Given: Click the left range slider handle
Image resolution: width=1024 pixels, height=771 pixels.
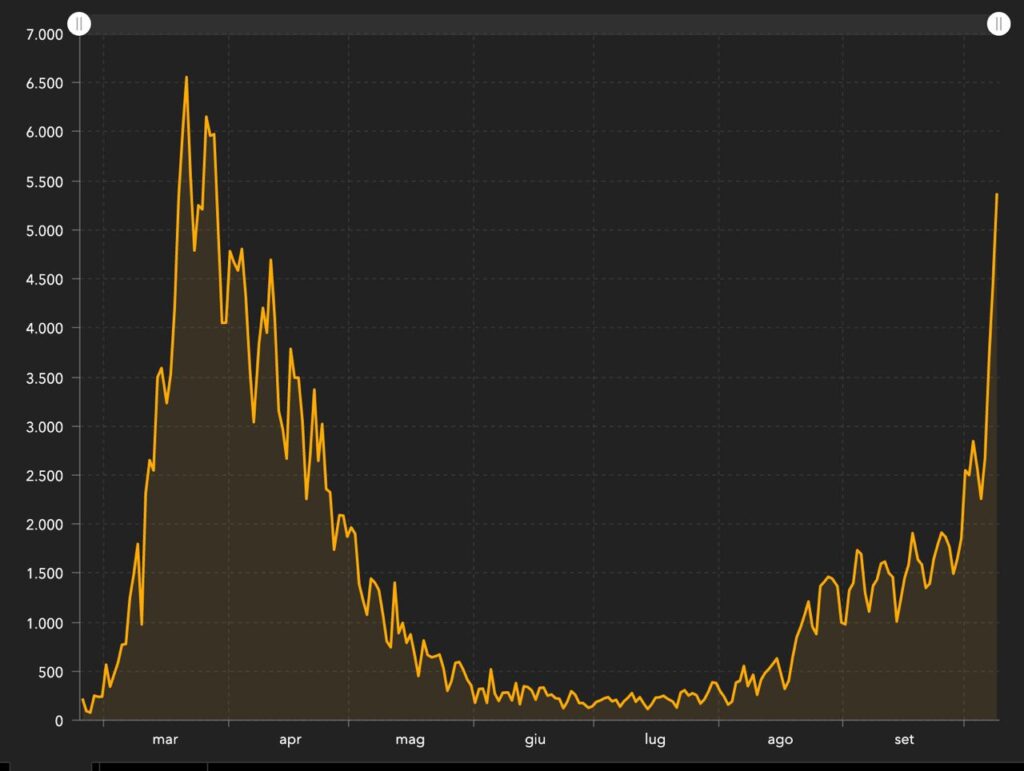Looking at the screenshot, I should pyautogui.click(x=80, y=23).
